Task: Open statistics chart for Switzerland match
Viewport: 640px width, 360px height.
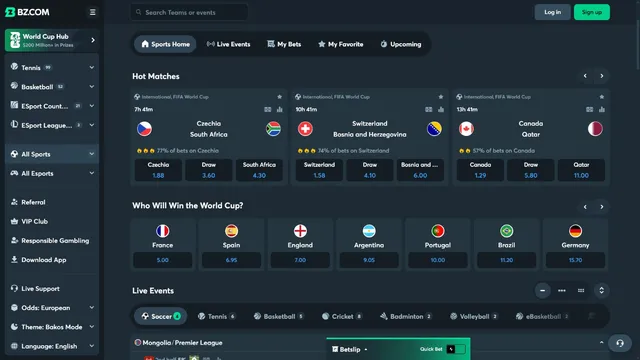Action: click(x=441, y=109)
